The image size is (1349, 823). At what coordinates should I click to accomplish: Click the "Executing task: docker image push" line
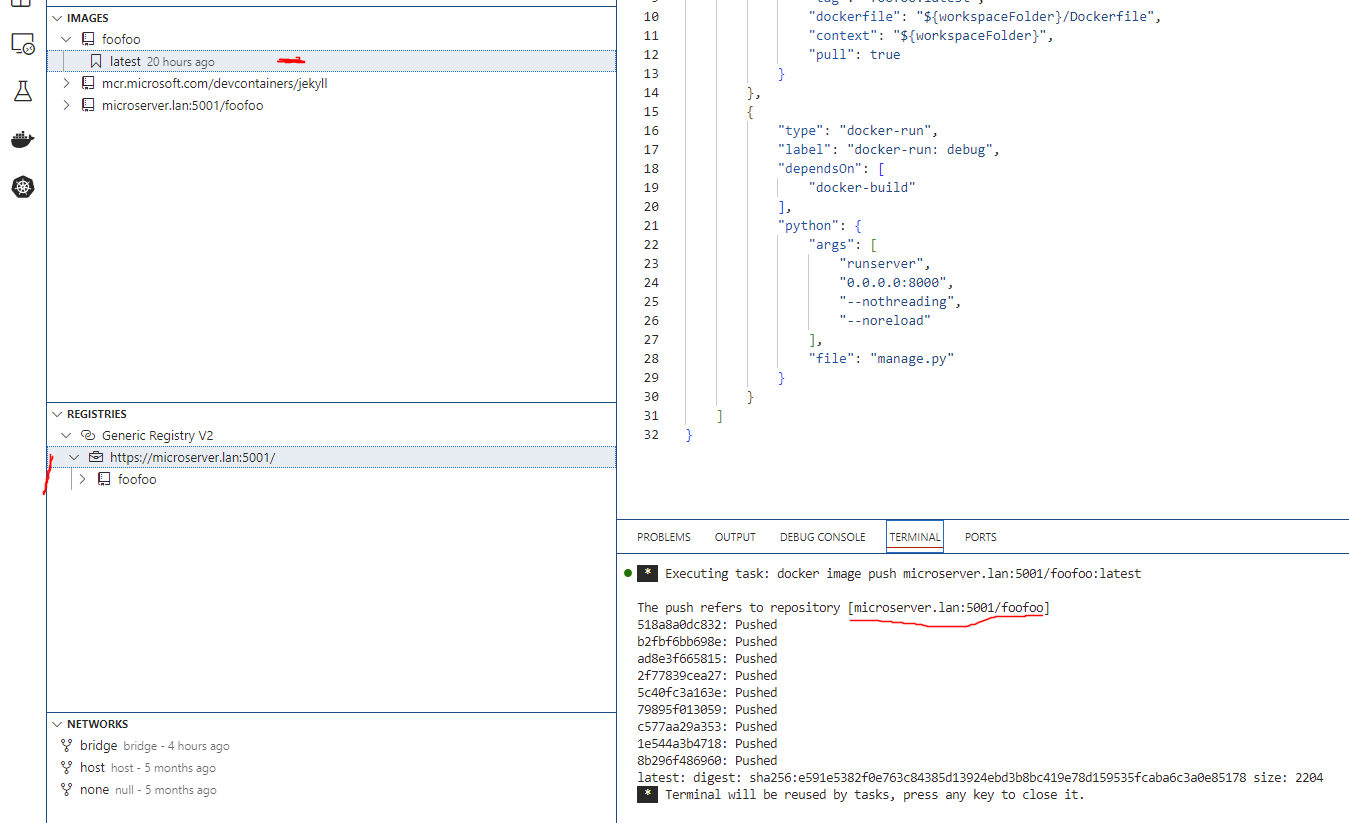click(903, 574)
